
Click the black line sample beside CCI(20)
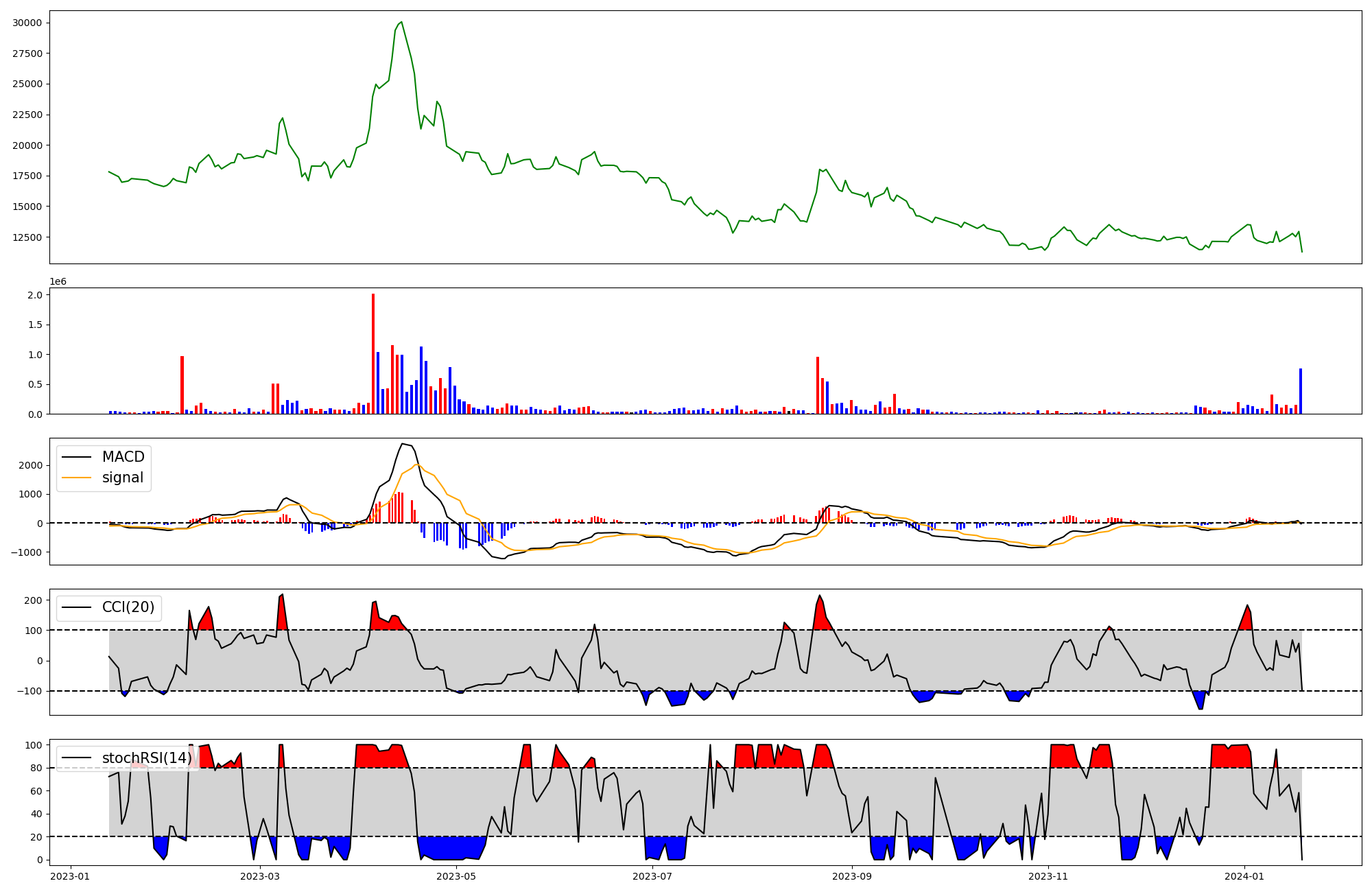[x=77, y=608]
